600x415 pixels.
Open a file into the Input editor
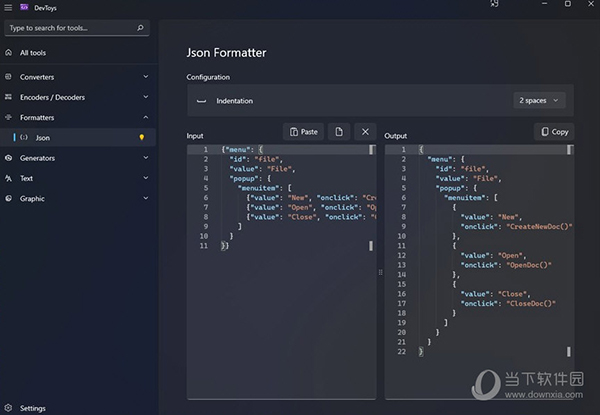[339, 132]
